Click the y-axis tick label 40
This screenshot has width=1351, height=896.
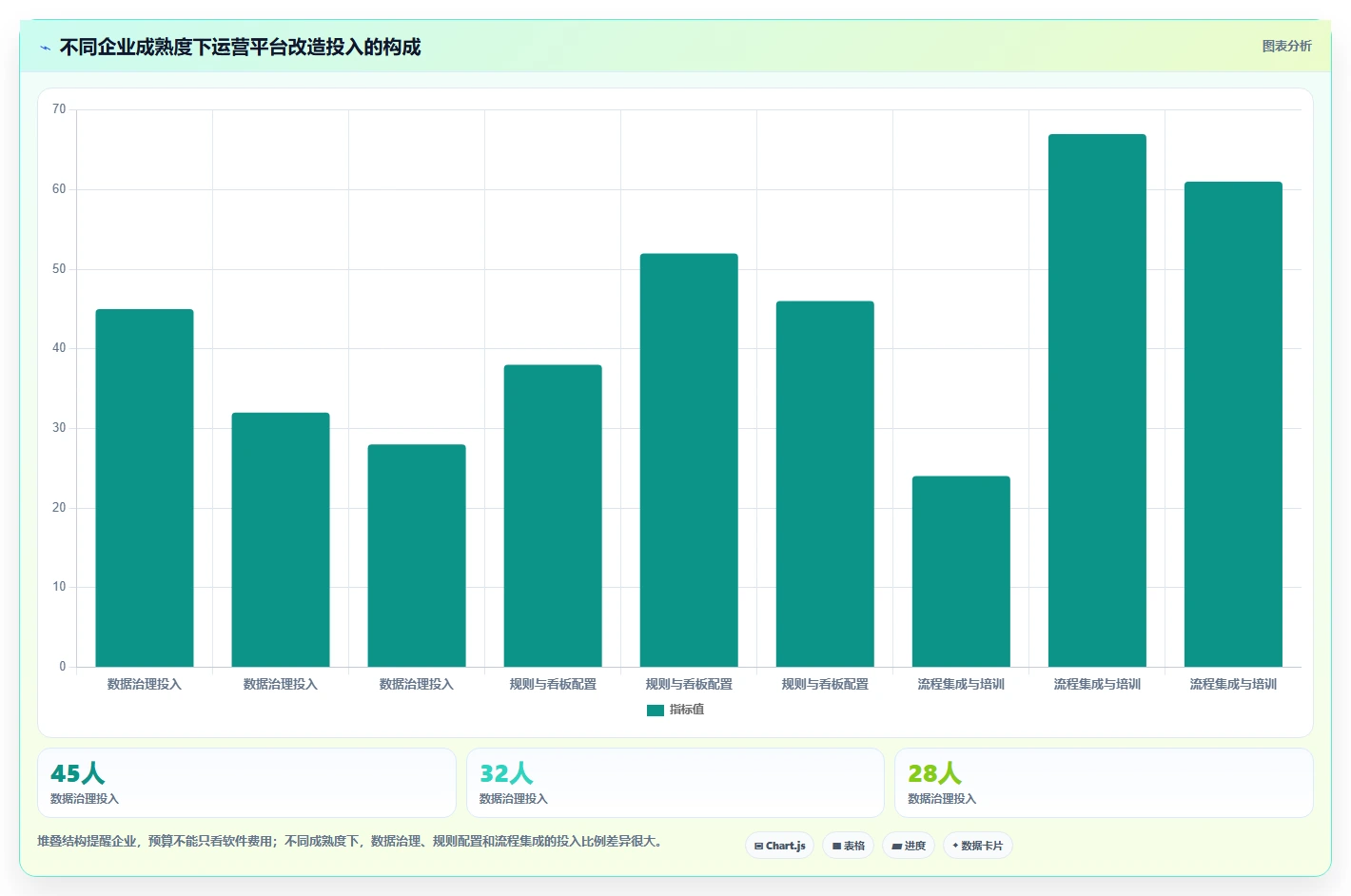(59, 348)
